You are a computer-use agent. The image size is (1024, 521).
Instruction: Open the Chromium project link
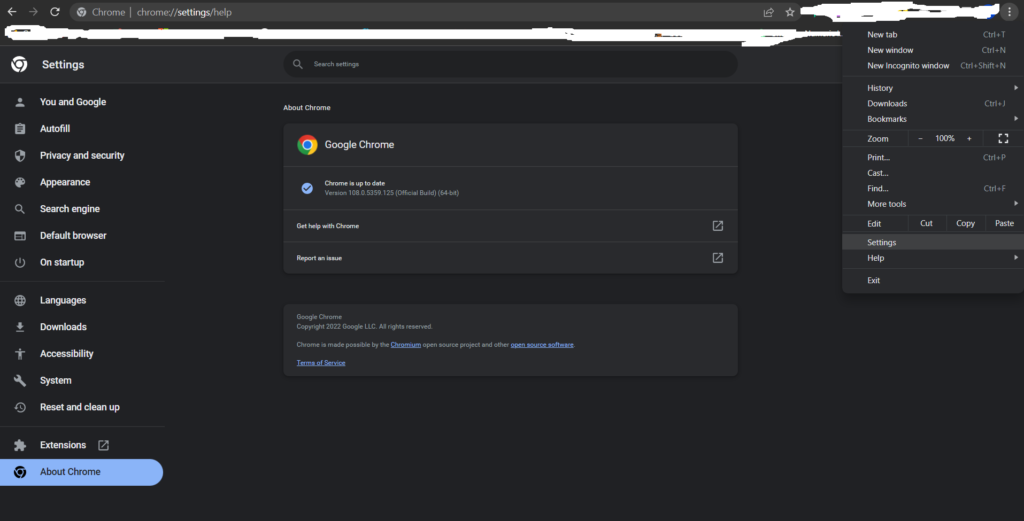[x=406, y=345]
